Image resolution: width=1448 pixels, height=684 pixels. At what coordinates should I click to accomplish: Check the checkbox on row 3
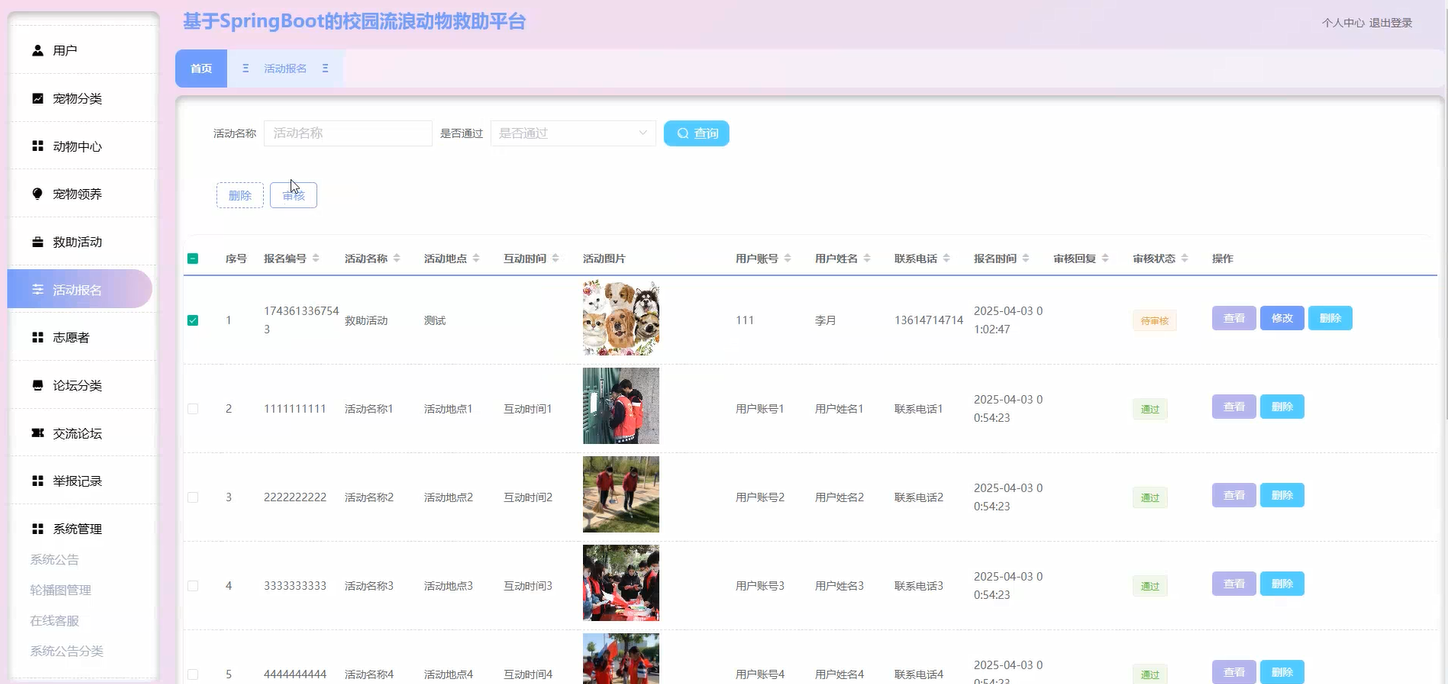(193, 495)
